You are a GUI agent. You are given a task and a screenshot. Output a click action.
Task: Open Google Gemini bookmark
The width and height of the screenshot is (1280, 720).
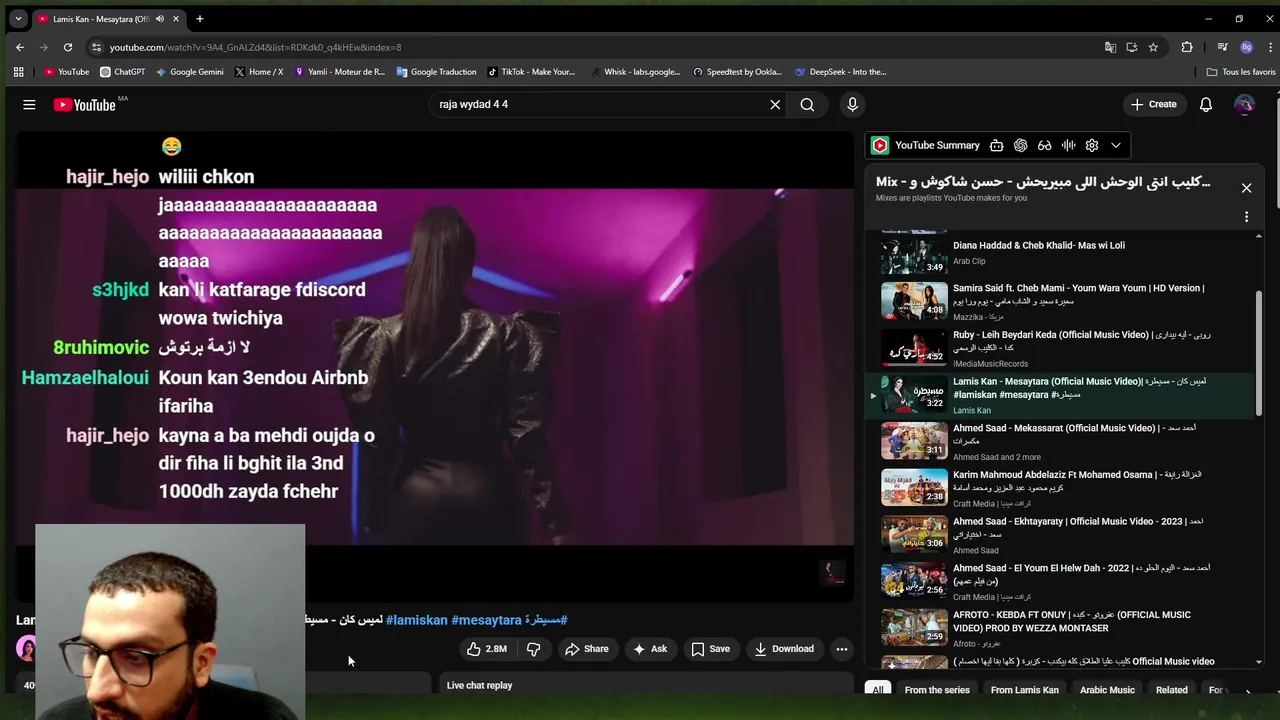point(189,72)
